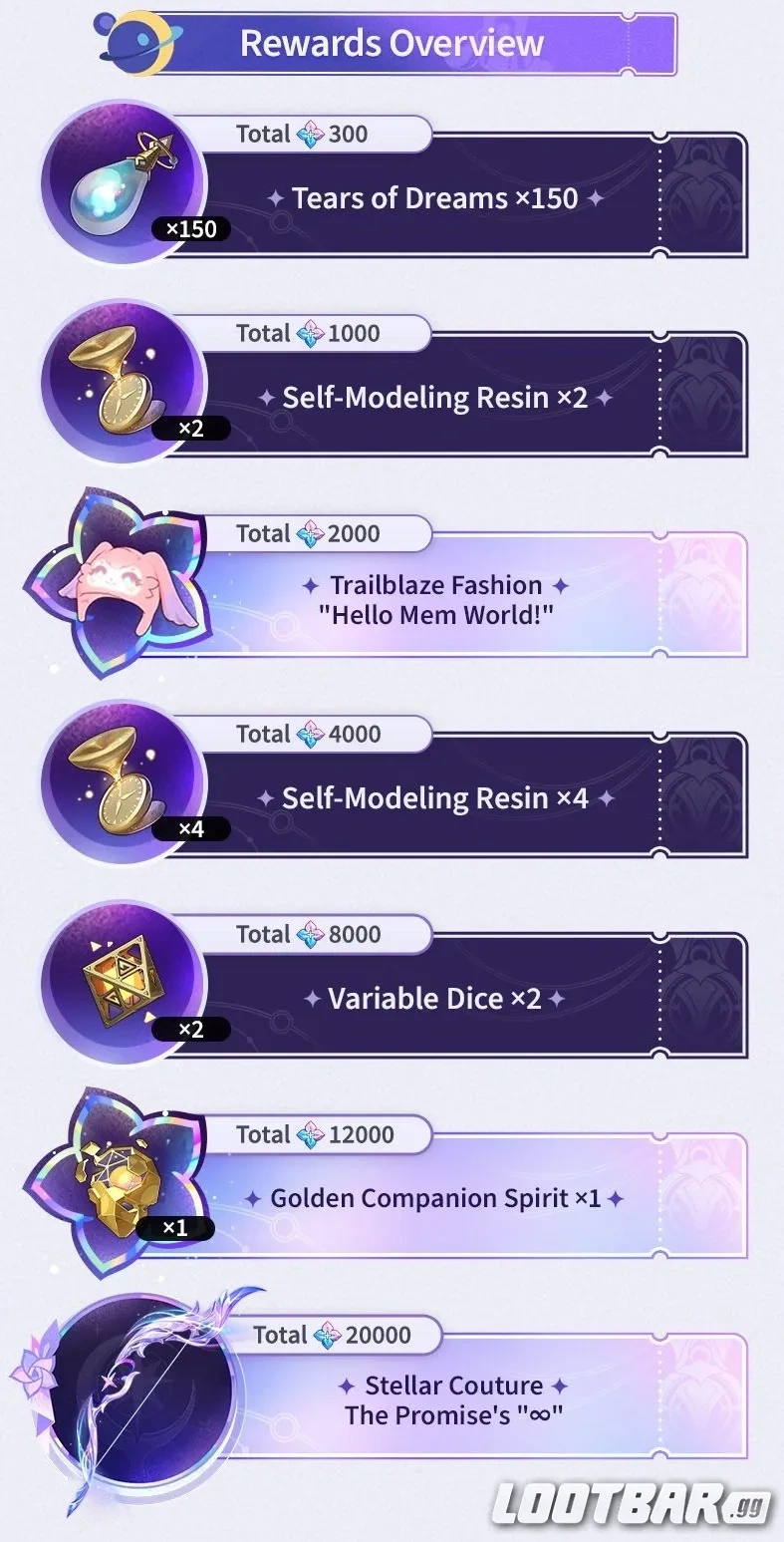
Task: Click the Total 1000 label tab
Action: click(x=308, y=333)
